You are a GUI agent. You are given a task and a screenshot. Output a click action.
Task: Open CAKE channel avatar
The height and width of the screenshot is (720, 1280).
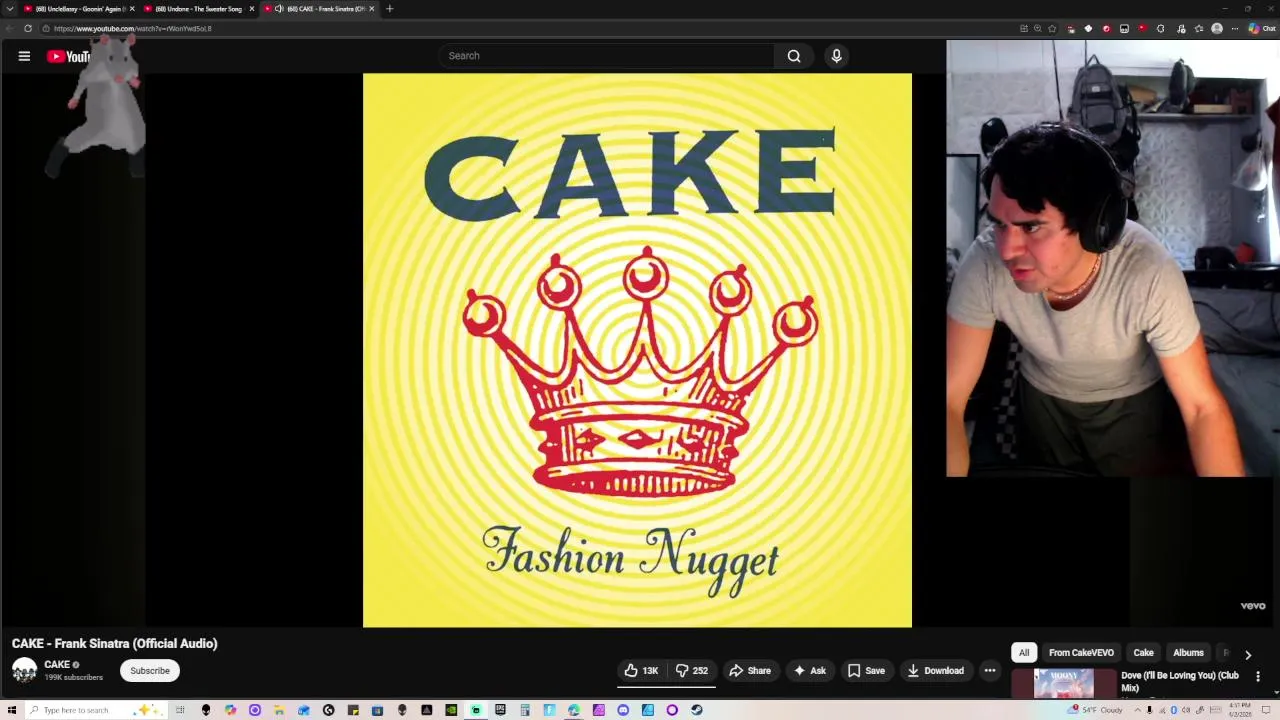pos(24,670)
